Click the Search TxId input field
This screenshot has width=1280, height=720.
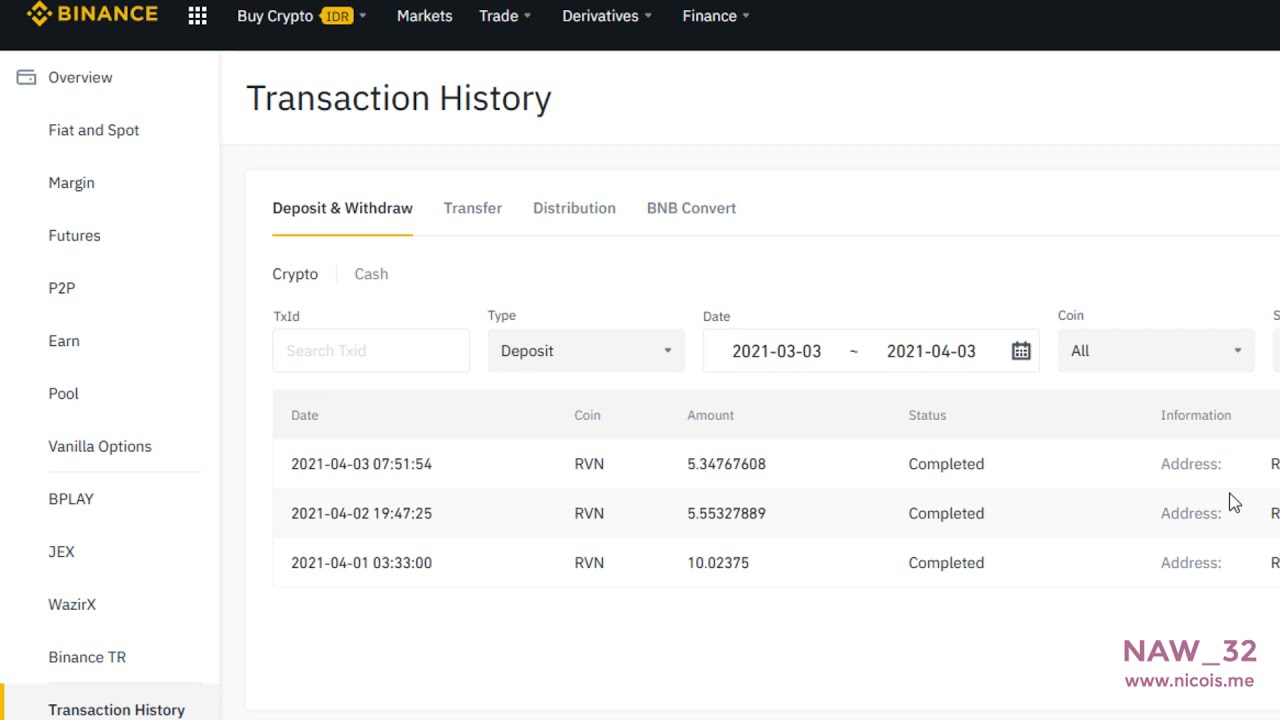point(371,351)
